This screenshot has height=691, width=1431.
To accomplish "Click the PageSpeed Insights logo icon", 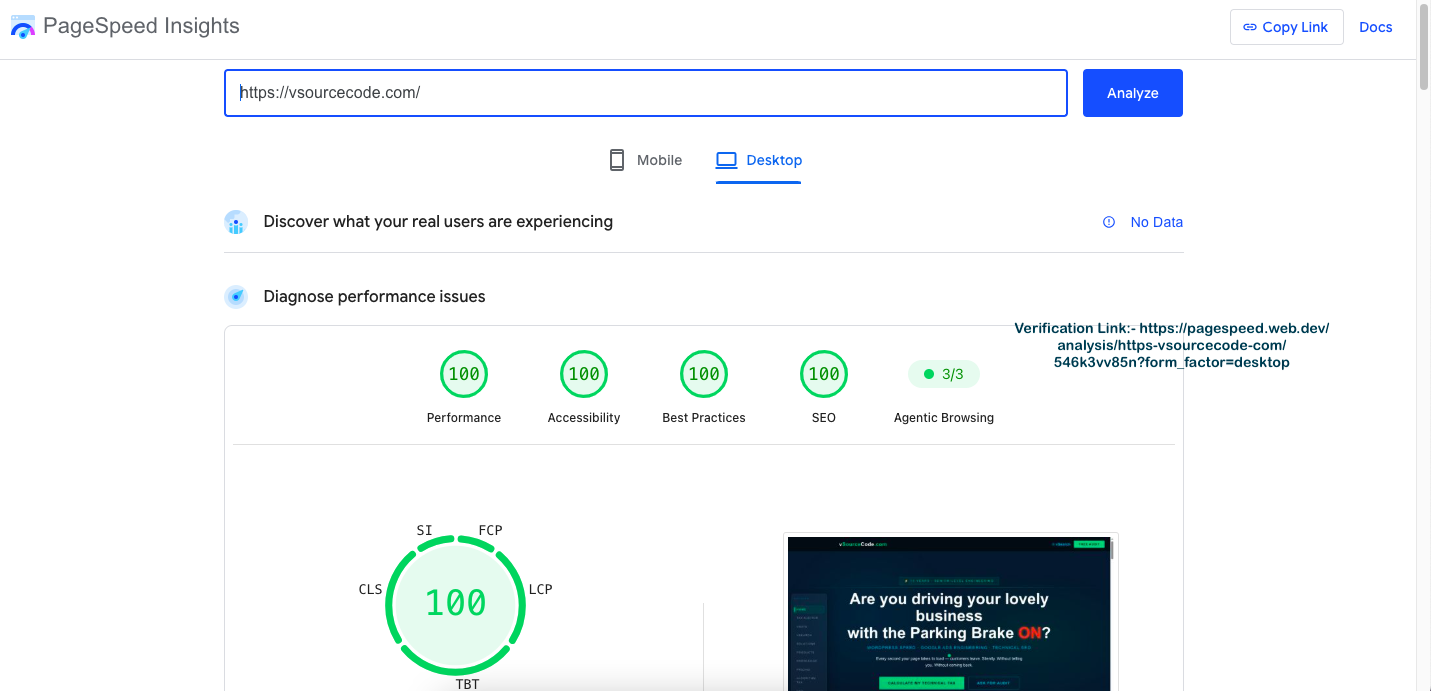I will 23,27.
